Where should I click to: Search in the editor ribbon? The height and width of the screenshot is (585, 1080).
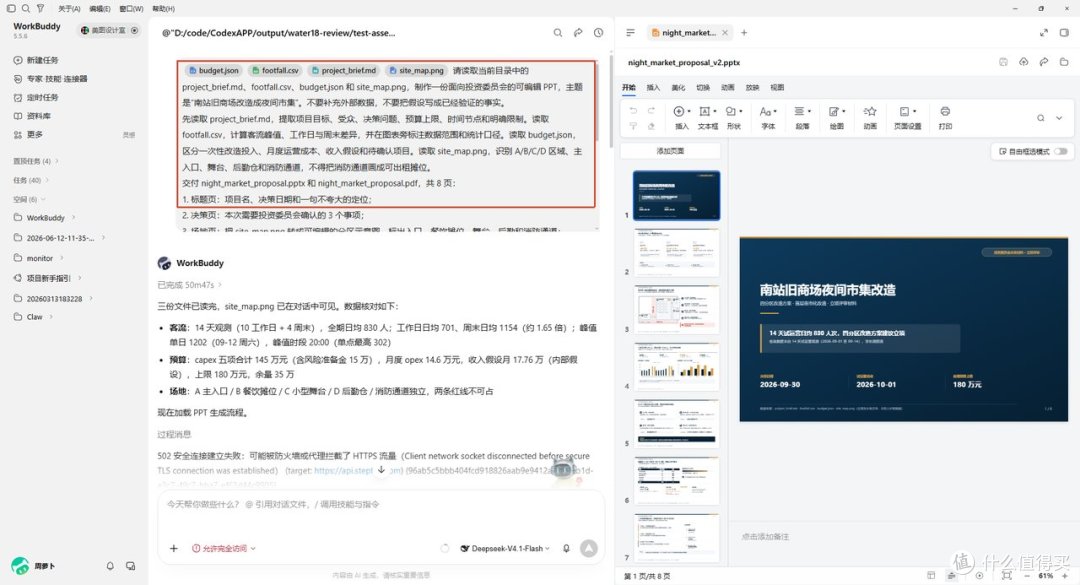pyautogui.click(x=1041, y=118)
